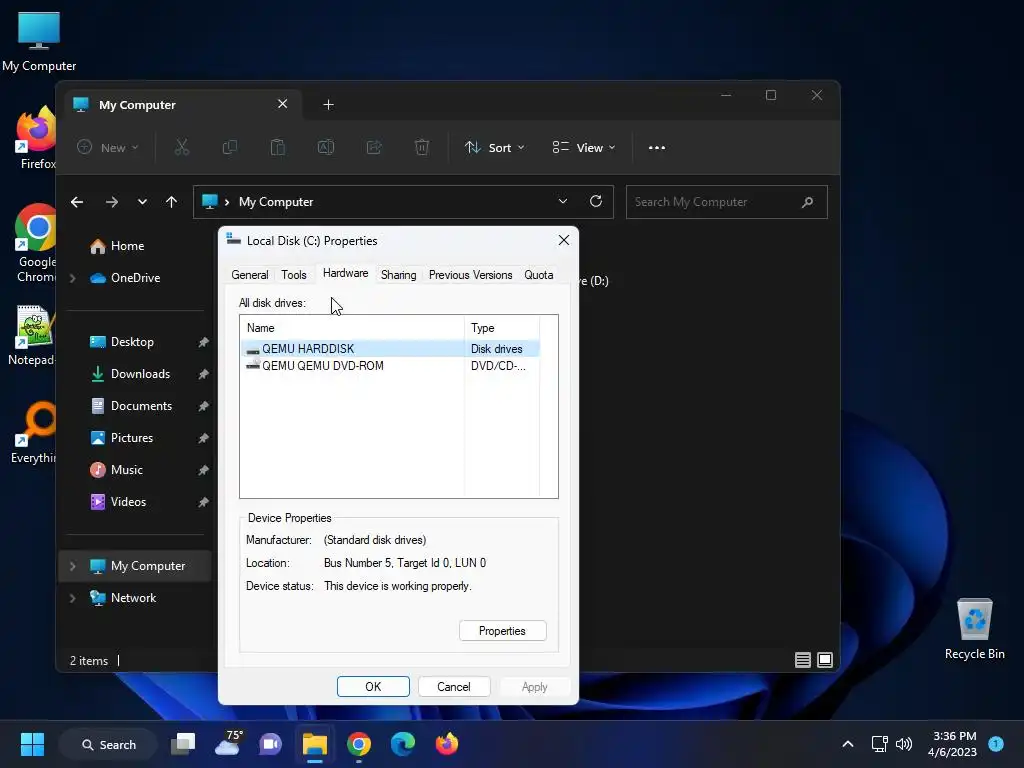The width and height of the screenshot is (1024, 768).
Task: Click the device Properties button
Action: (x=502, y=631)
